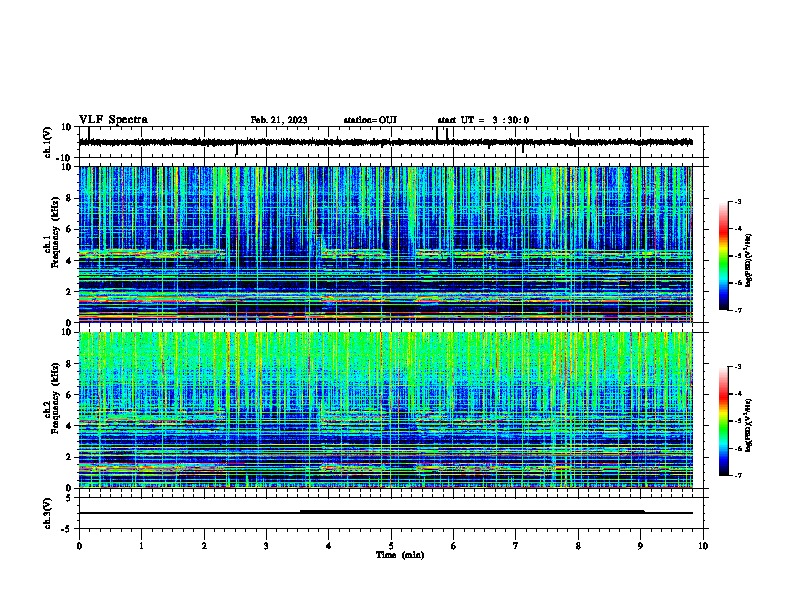Click the 'ch.3(V)' axis label
The width and height of the screenshot is (792, 612).
(x=48, y=513)
